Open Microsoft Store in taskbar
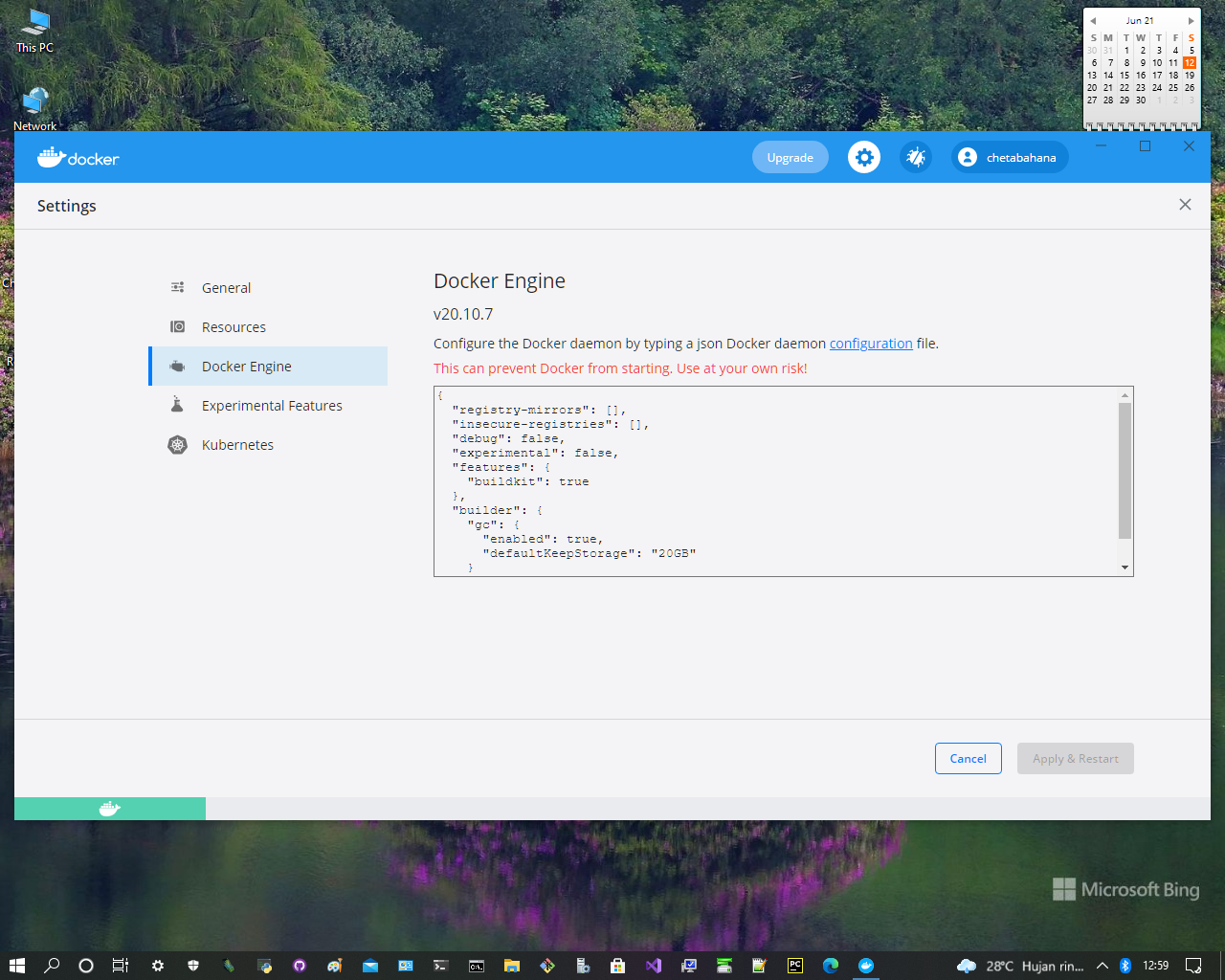Screen dimensions: 1225x980 coord(618,966)
